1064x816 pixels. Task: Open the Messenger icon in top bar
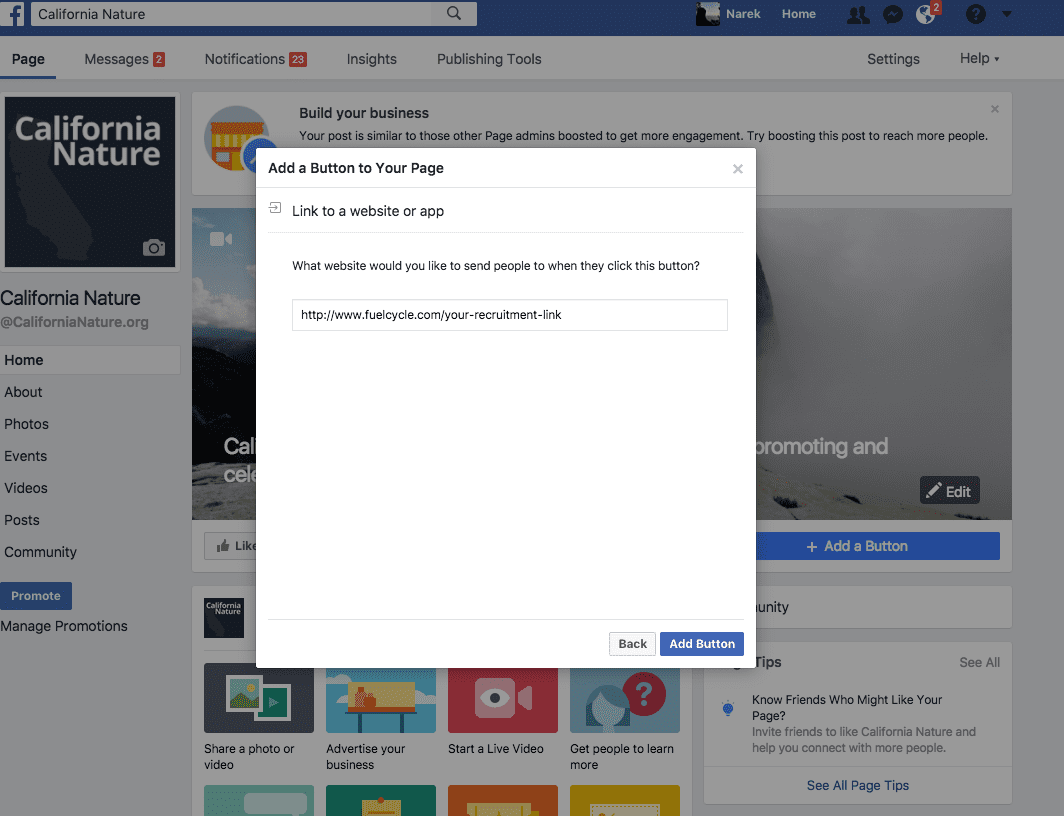(x=892, y=14)
